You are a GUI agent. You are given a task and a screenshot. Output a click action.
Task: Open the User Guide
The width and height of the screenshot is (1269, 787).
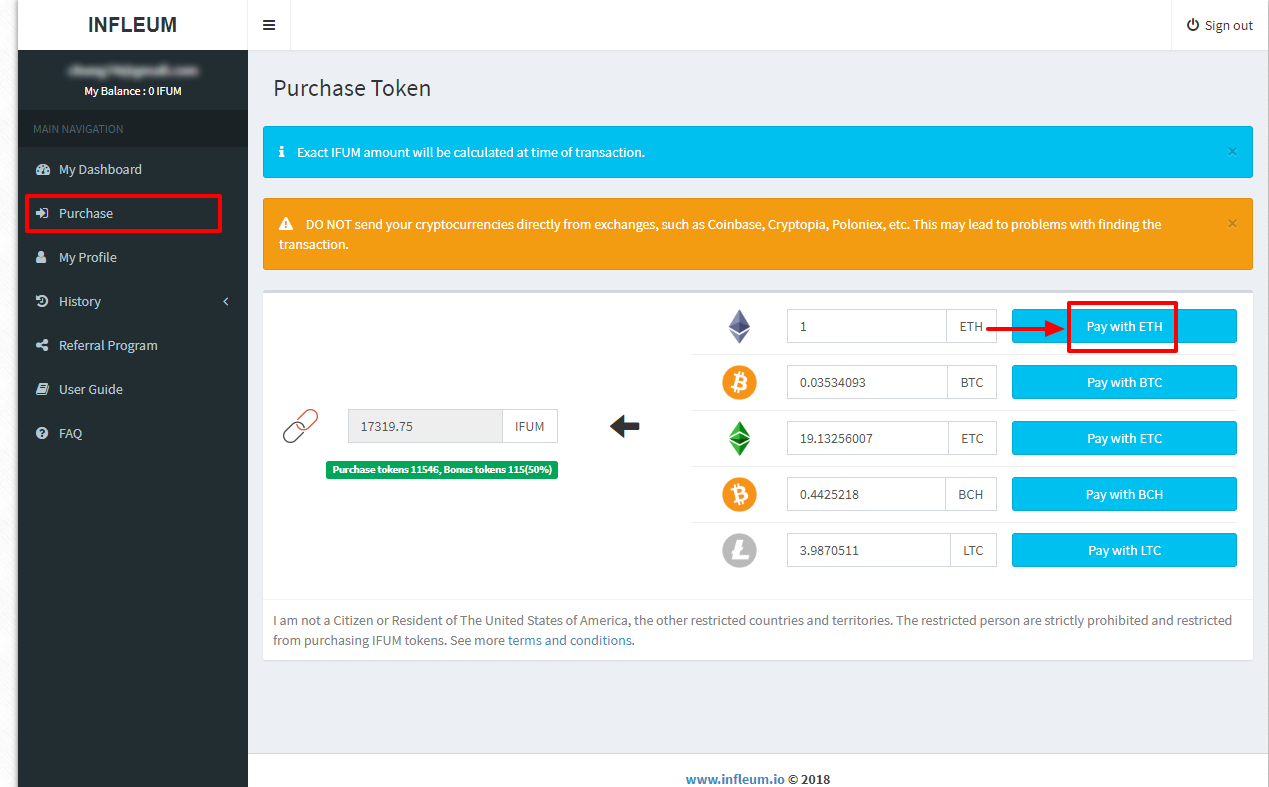[x=133, y=389]
